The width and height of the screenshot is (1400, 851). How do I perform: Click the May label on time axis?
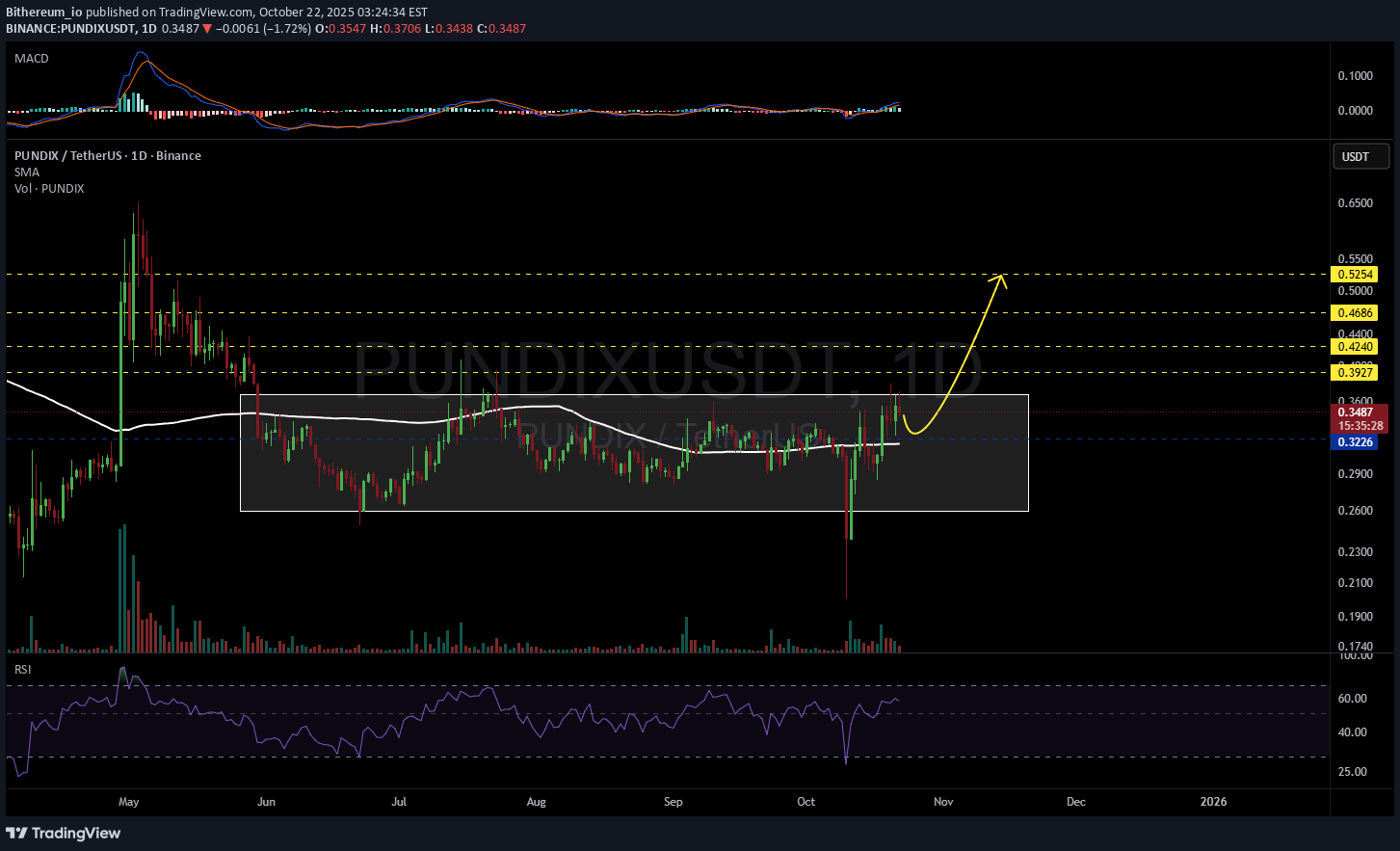click(x=128, y=802)
